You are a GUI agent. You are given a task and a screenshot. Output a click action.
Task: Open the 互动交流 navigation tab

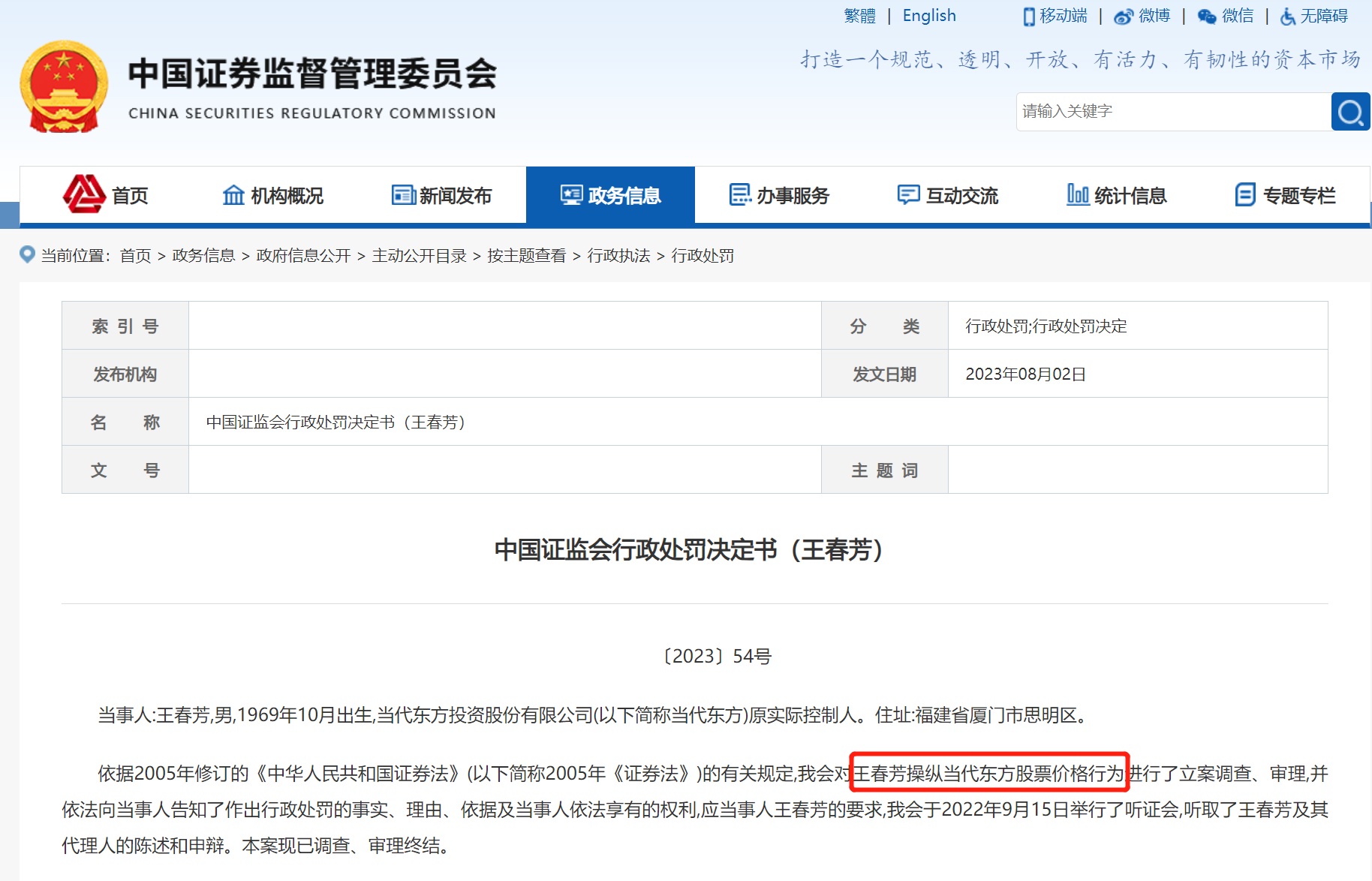pyautogui.click(x=948, y=195)
